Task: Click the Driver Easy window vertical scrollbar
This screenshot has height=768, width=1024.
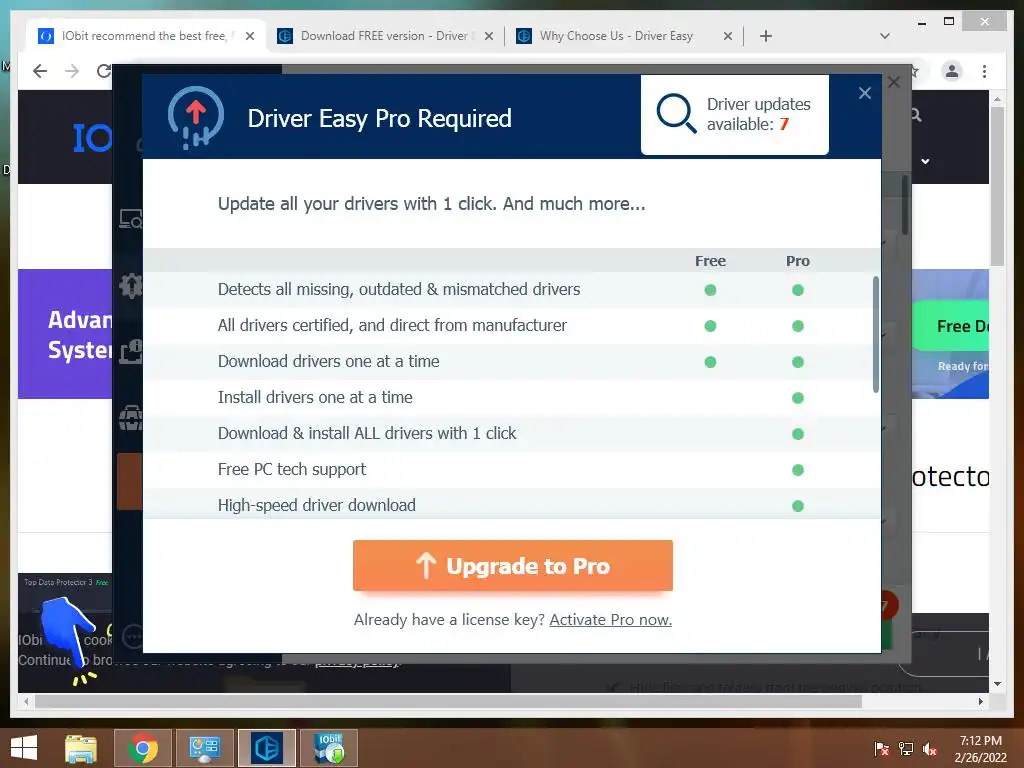Action: 905,204
